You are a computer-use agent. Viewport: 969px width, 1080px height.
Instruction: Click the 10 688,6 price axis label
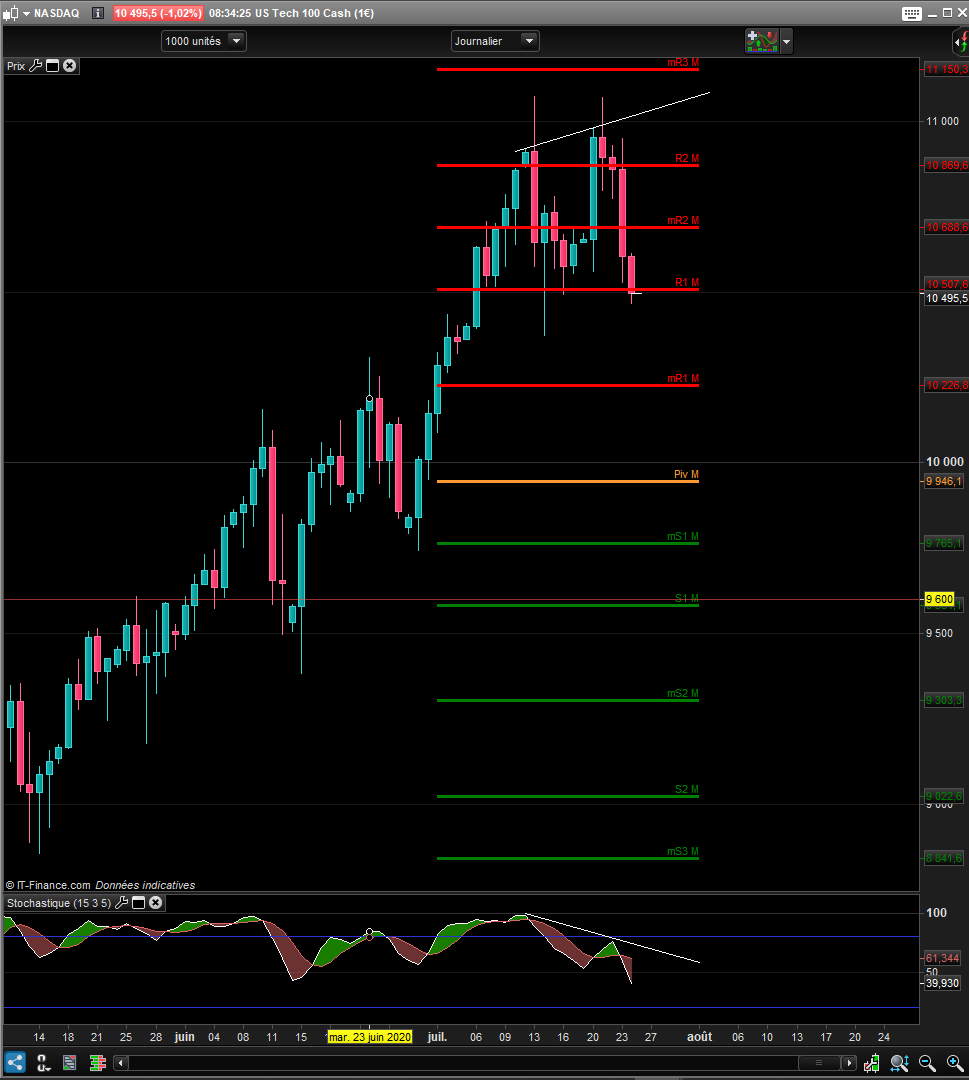[946, 227]
